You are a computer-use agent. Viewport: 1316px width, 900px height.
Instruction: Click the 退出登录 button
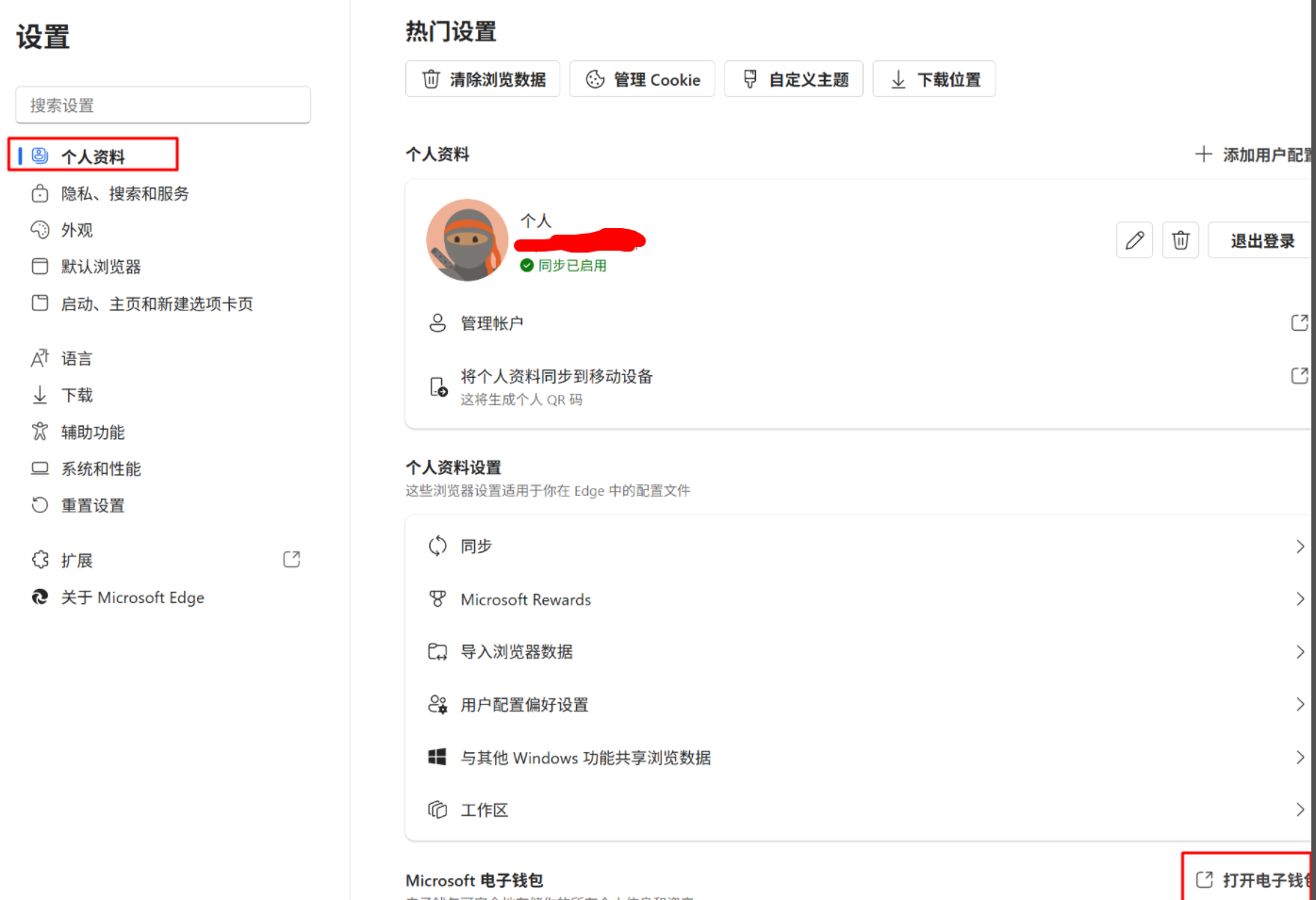pyautogui.click(x=1261, y=240)
